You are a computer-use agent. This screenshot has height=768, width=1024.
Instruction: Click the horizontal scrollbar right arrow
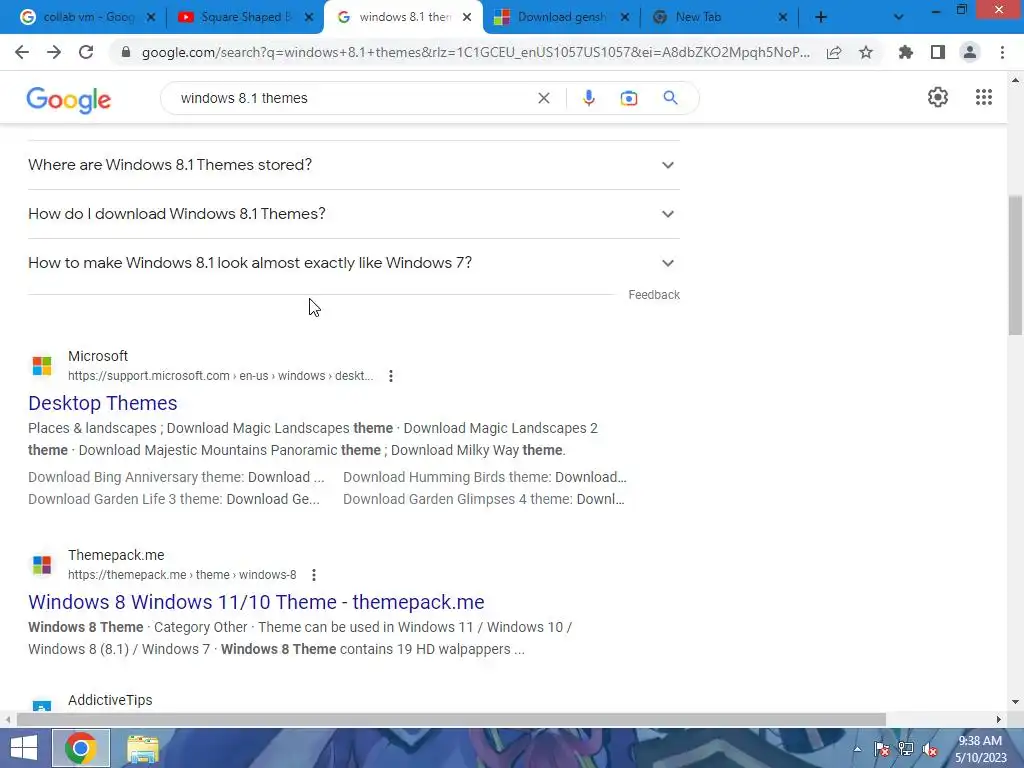(x=999, y=720)
